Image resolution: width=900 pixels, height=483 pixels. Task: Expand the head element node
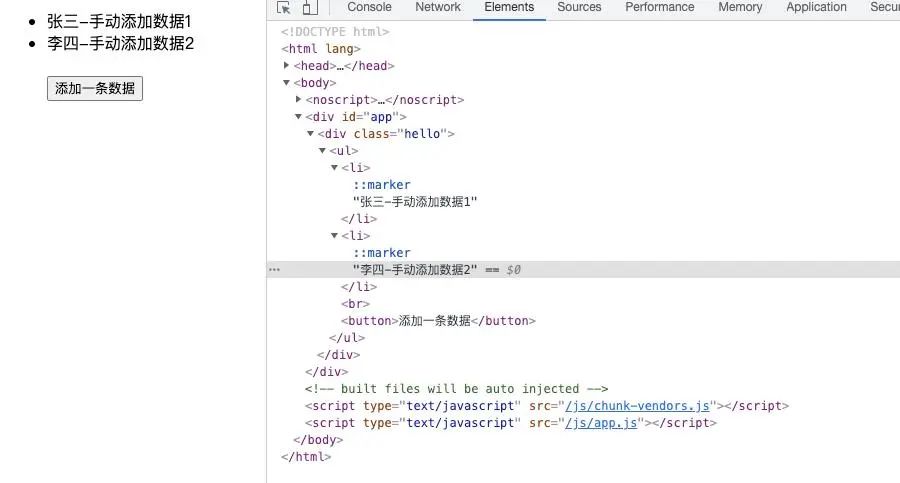tap(286, 65)
